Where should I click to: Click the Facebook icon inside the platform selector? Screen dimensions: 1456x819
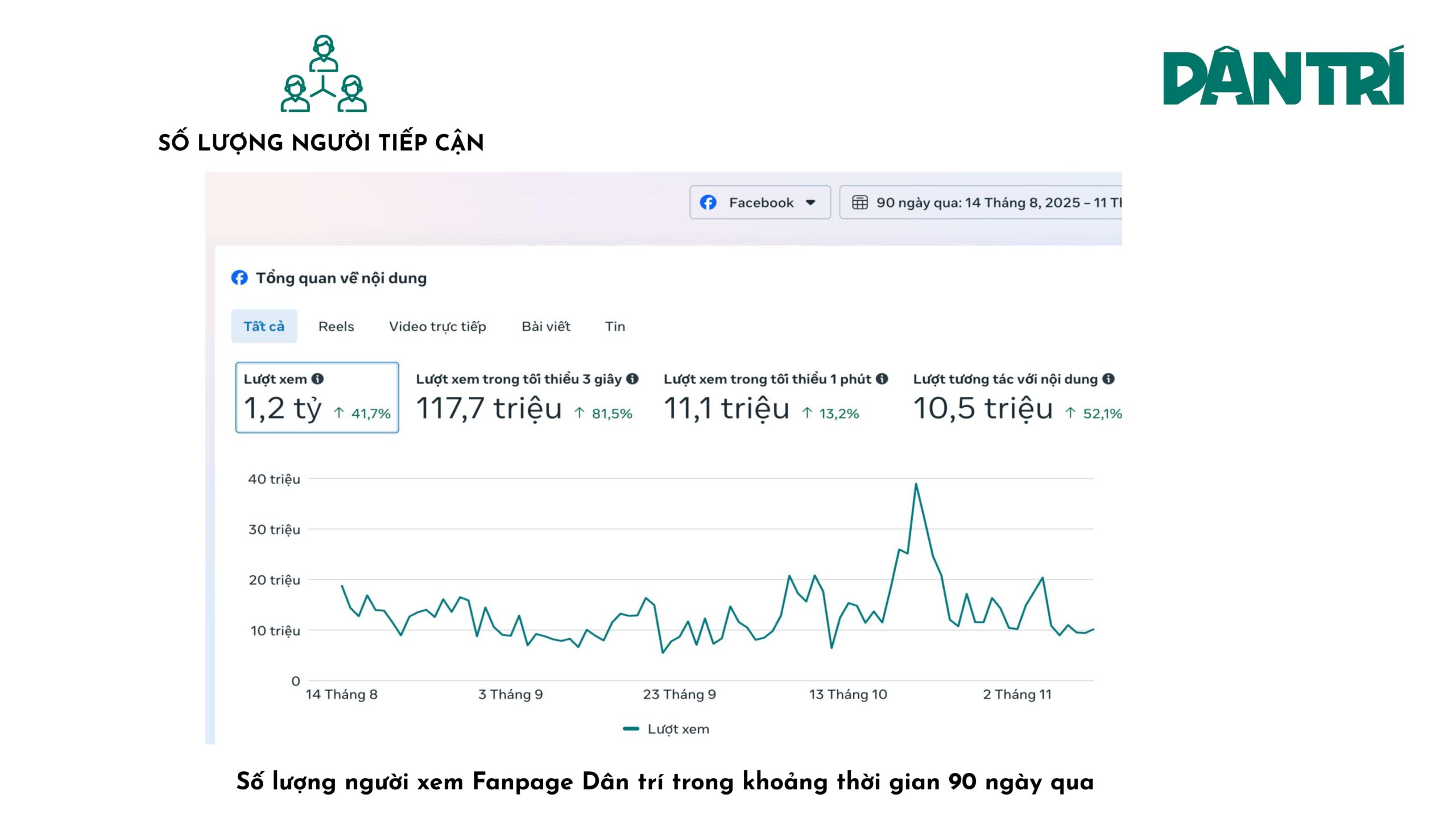click(x=708, y=202)
